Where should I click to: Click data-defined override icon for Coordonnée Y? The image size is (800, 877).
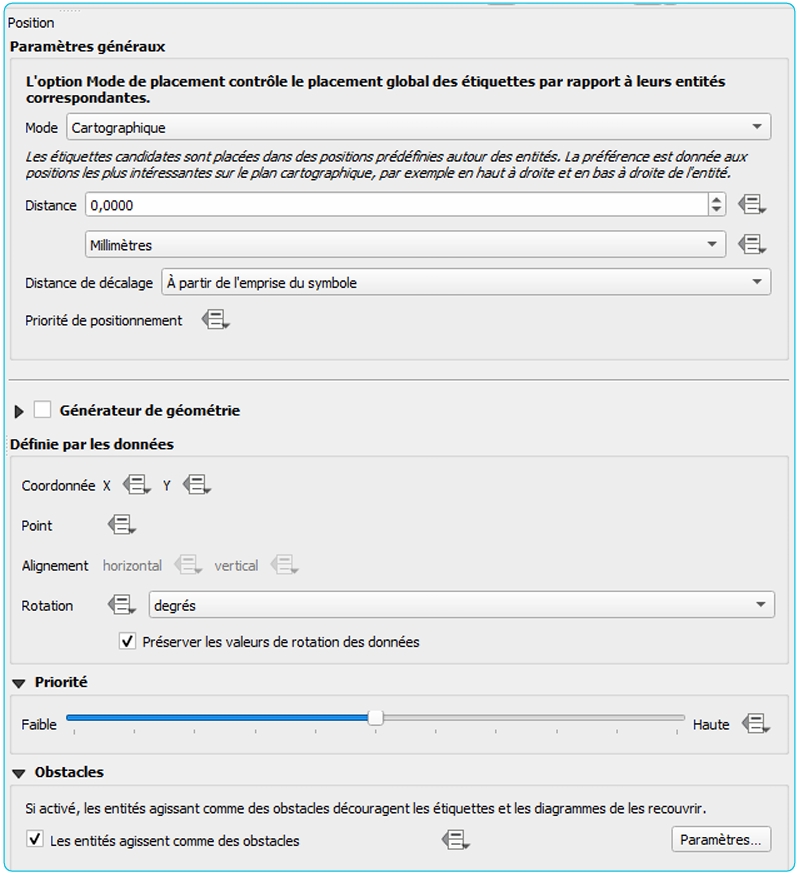tap(197, 485)
